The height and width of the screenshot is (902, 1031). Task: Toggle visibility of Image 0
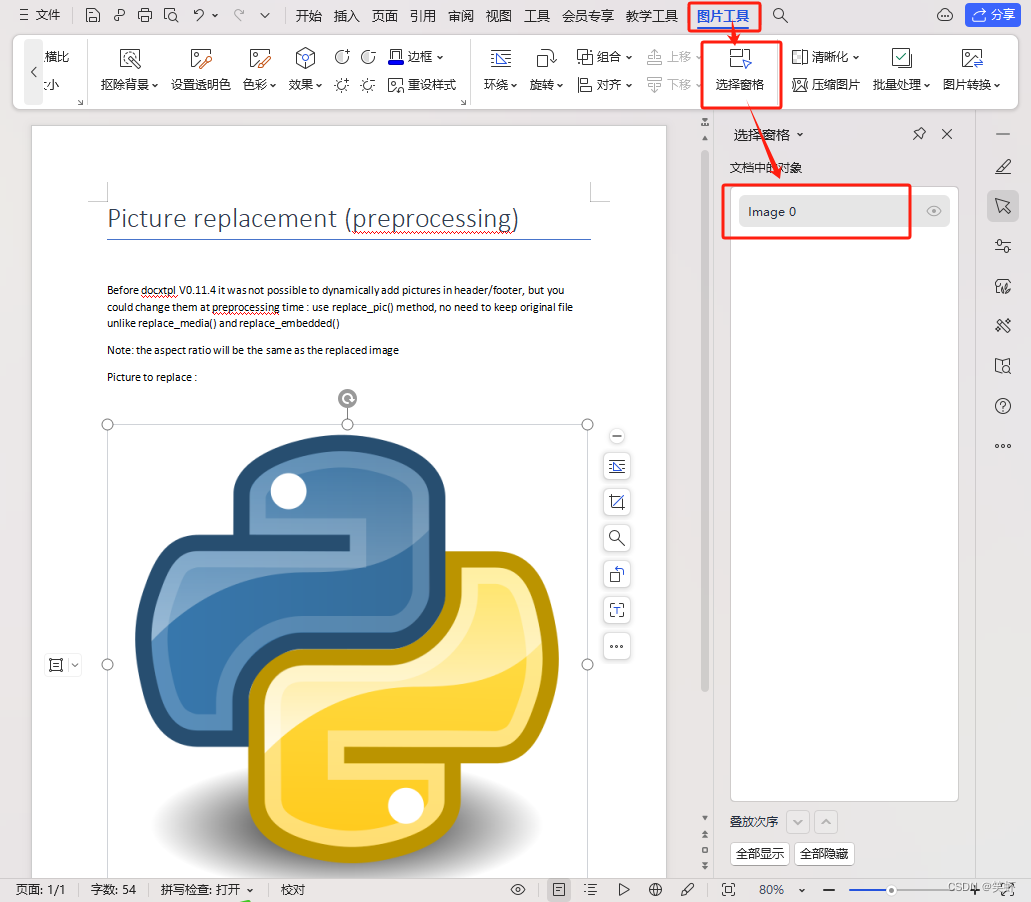[934, 211]
